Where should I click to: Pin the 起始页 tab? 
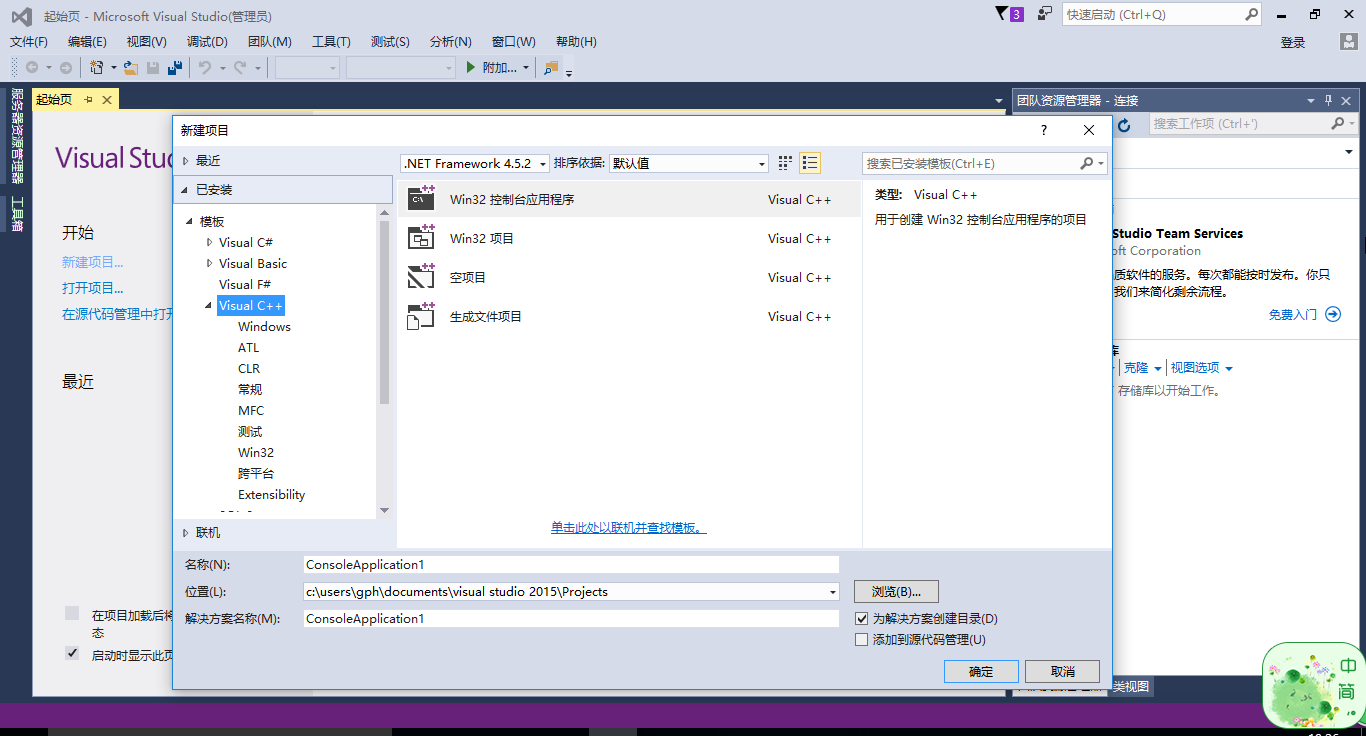point(88,100)
